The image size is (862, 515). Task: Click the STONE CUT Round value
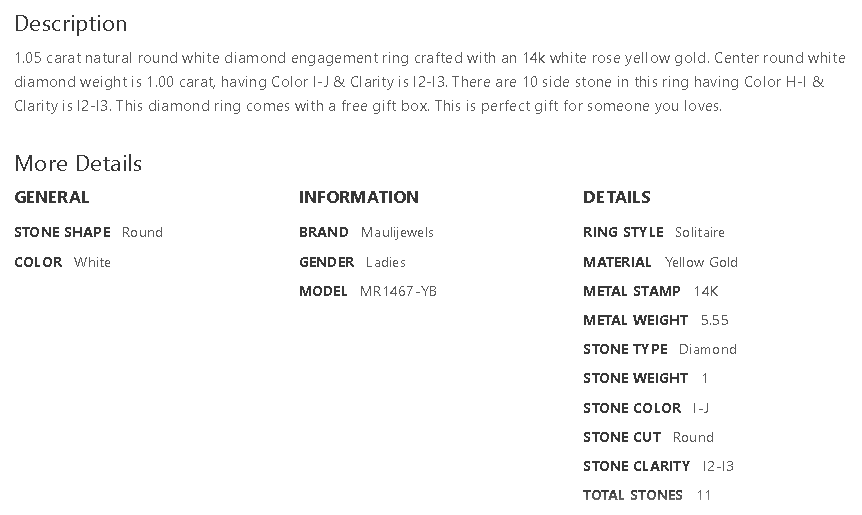(693, 437)
